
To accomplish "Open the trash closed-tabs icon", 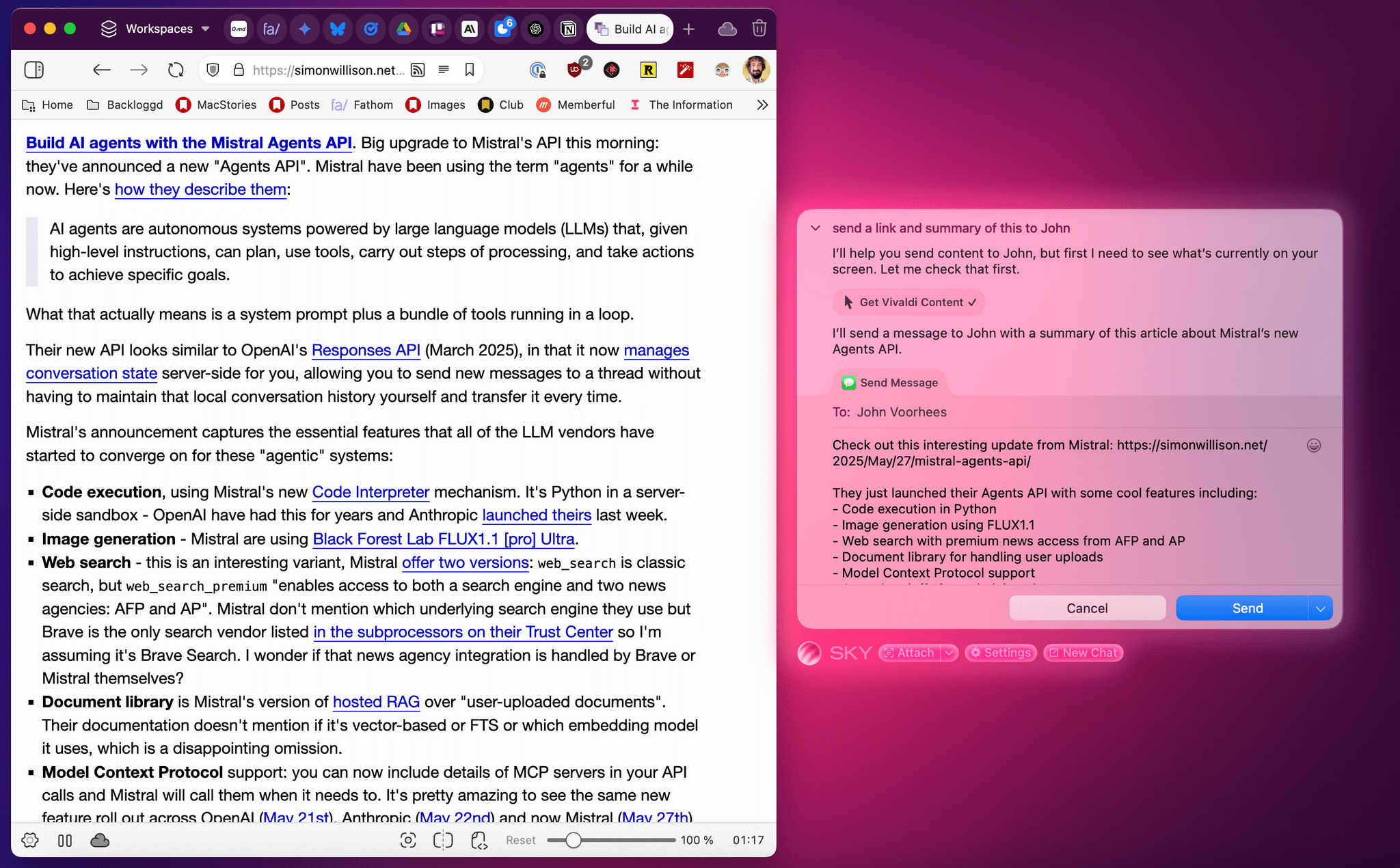I will 759,29.
